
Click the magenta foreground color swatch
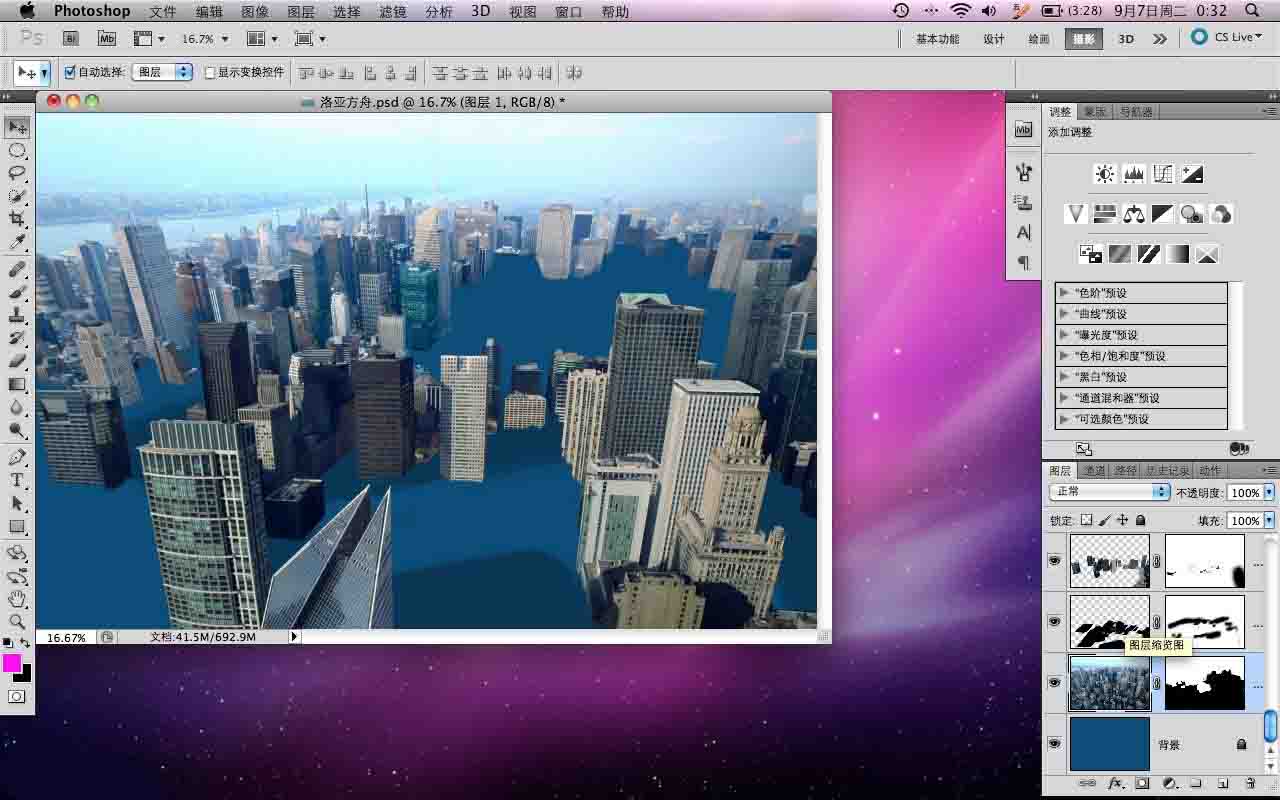(x=11, y=663)
